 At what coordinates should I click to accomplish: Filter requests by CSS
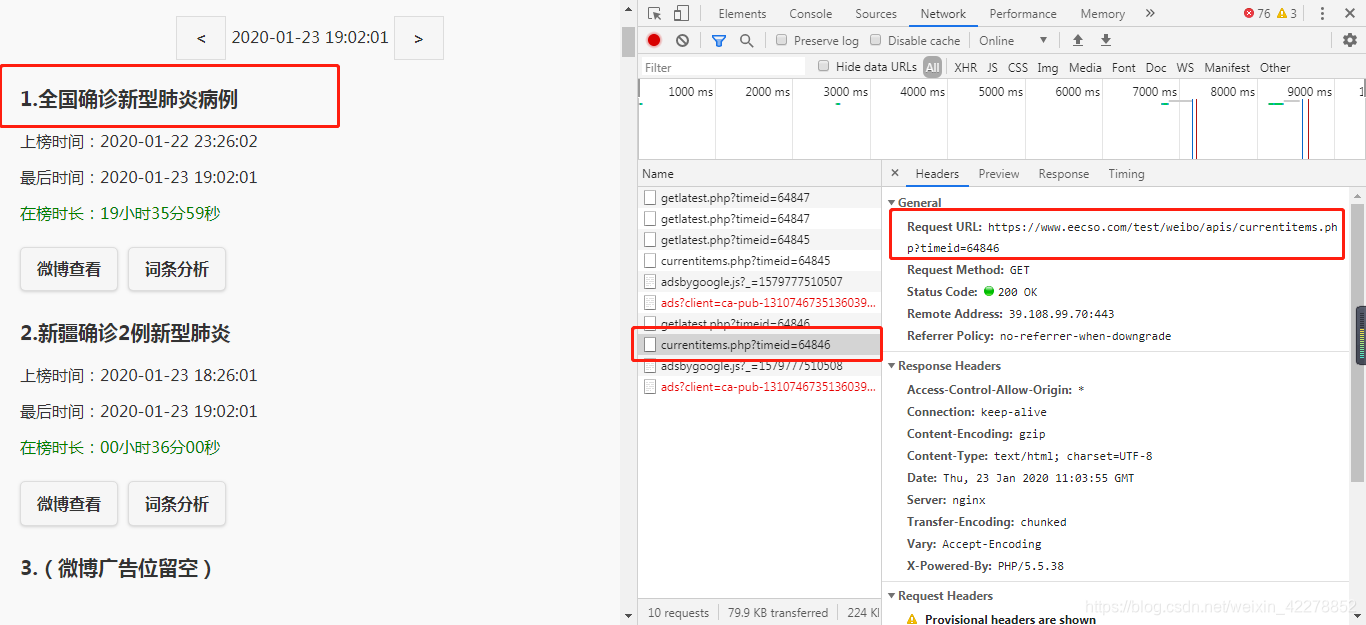coord(1017,67)
